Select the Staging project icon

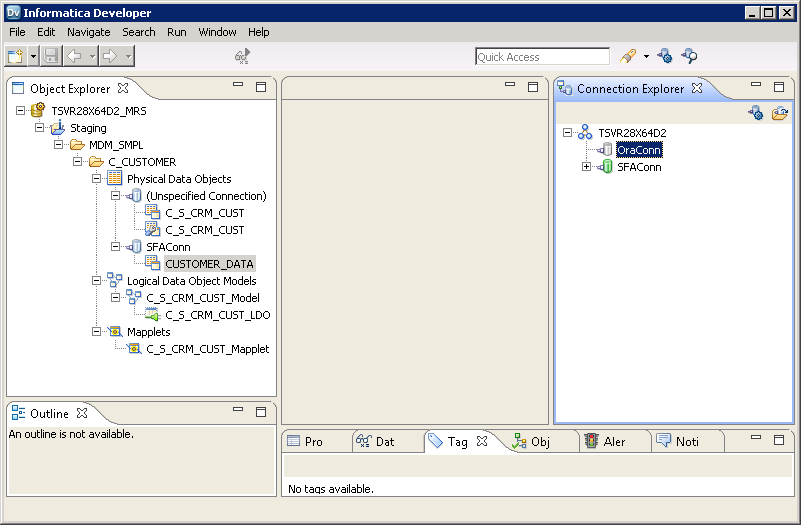tap(58, 128)
